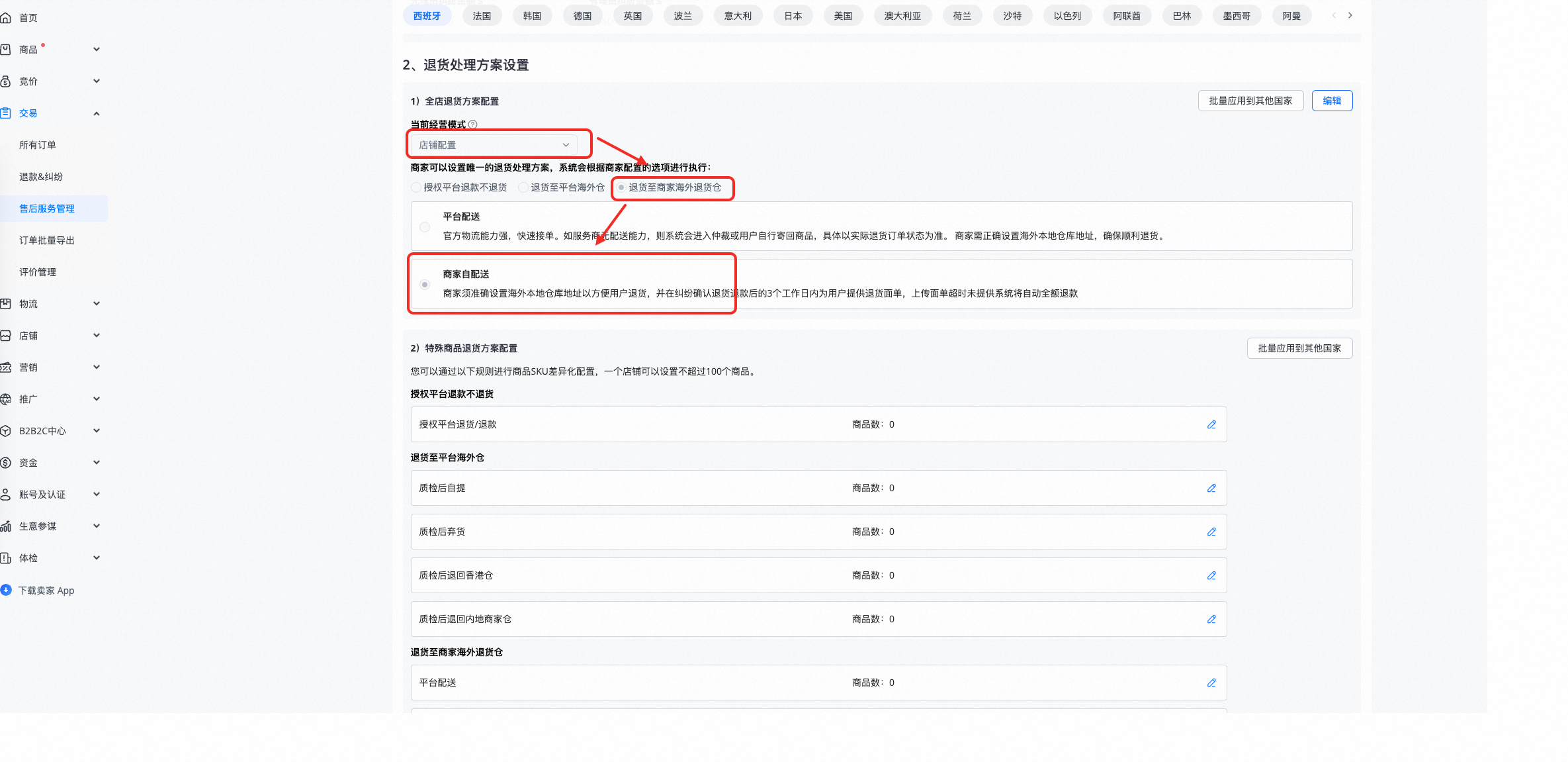This screenshot has height=762, width=1568.
Task: Open the 商品 section in the sidebar
Action: tap(29, 49)
